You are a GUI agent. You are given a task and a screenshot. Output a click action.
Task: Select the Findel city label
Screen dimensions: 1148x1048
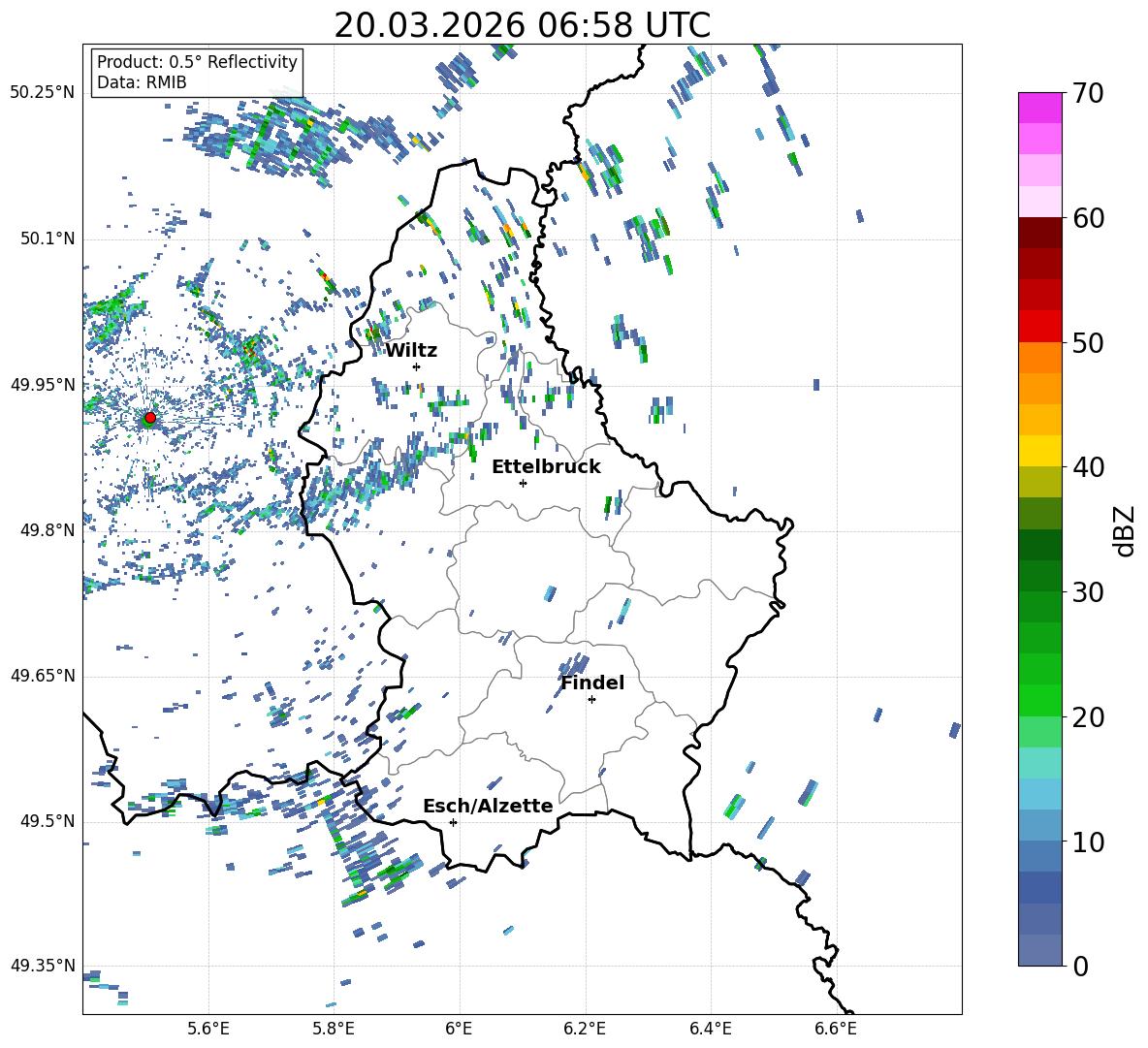[592, 683]
